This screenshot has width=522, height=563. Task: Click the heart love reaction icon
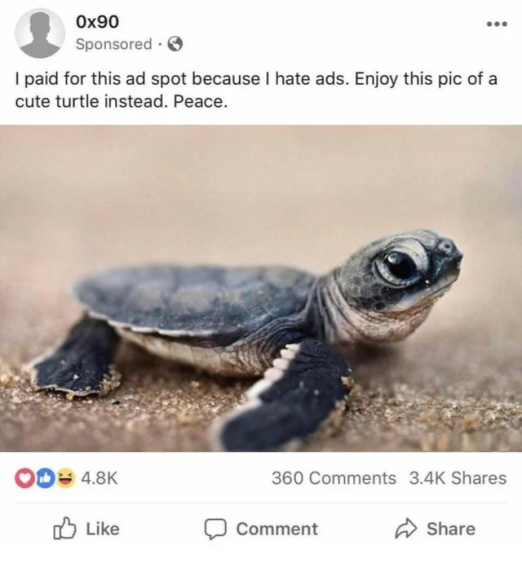pyautogui.click(x=23, y=478)
